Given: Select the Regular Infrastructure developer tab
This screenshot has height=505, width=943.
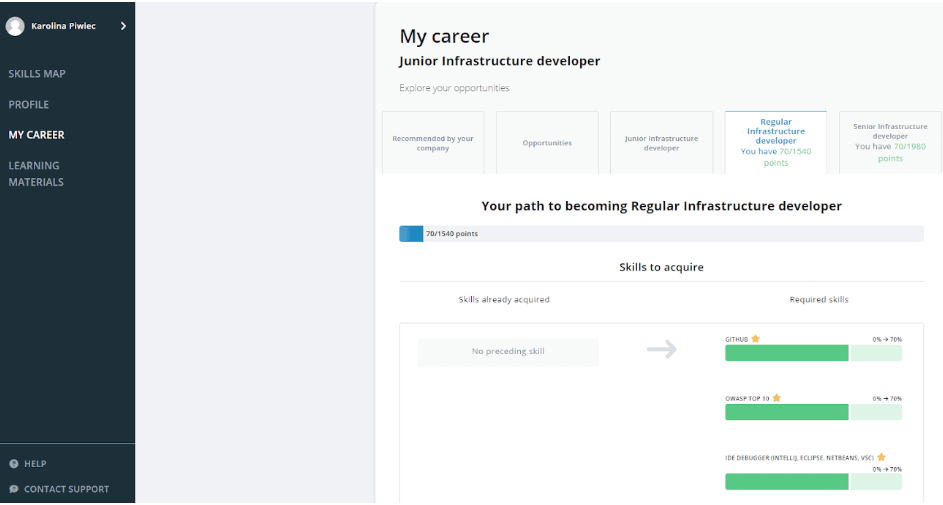Looking at the screenshot, I should tap(775, 142).
